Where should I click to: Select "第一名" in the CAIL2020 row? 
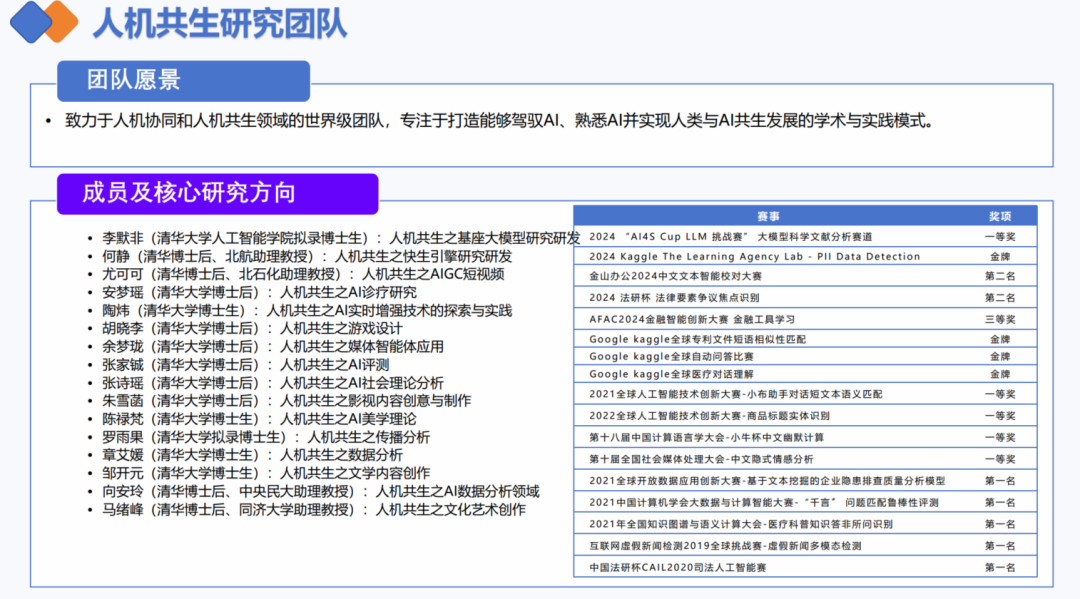[1000, 568]
